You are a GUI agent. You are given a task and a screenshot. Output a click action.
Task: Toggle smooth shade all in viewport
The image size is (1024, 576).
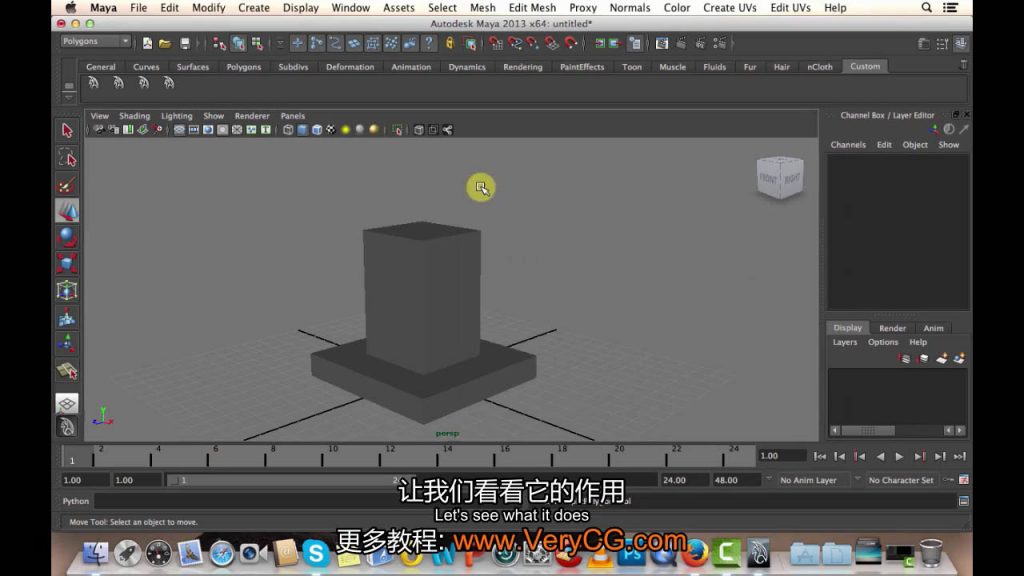302,130
